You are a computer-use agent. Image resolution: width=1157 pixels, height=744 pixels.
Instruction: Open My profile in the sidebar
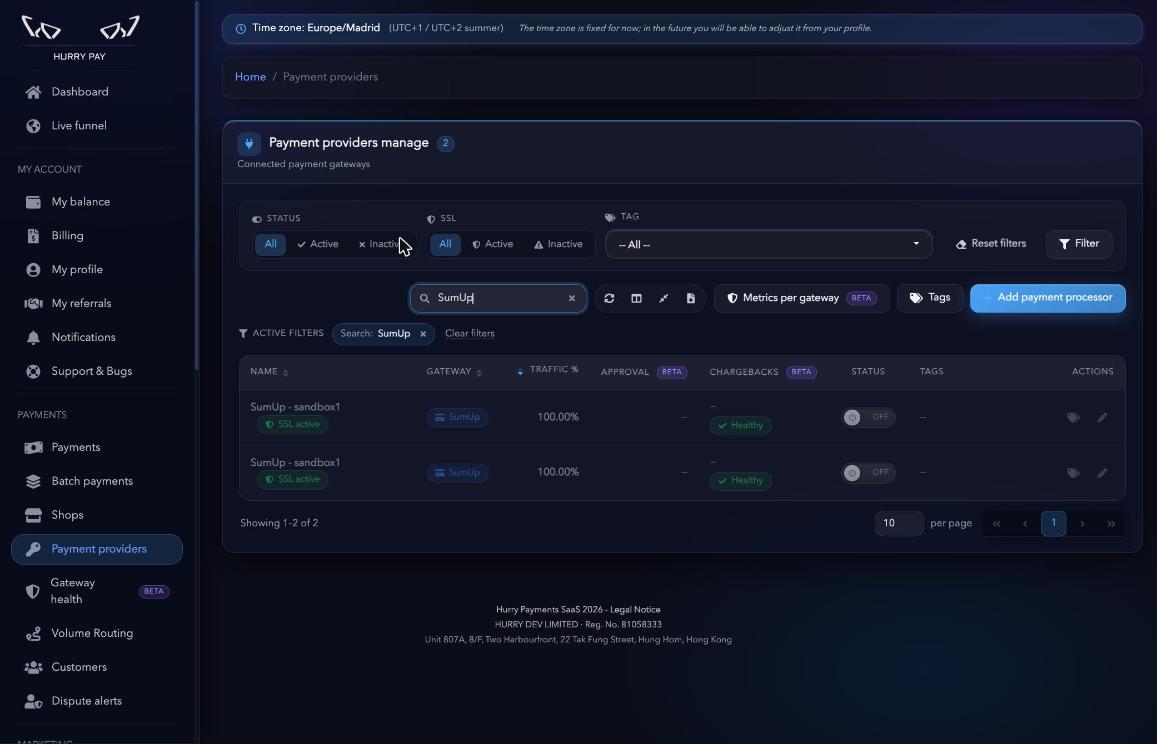point(97,270)
